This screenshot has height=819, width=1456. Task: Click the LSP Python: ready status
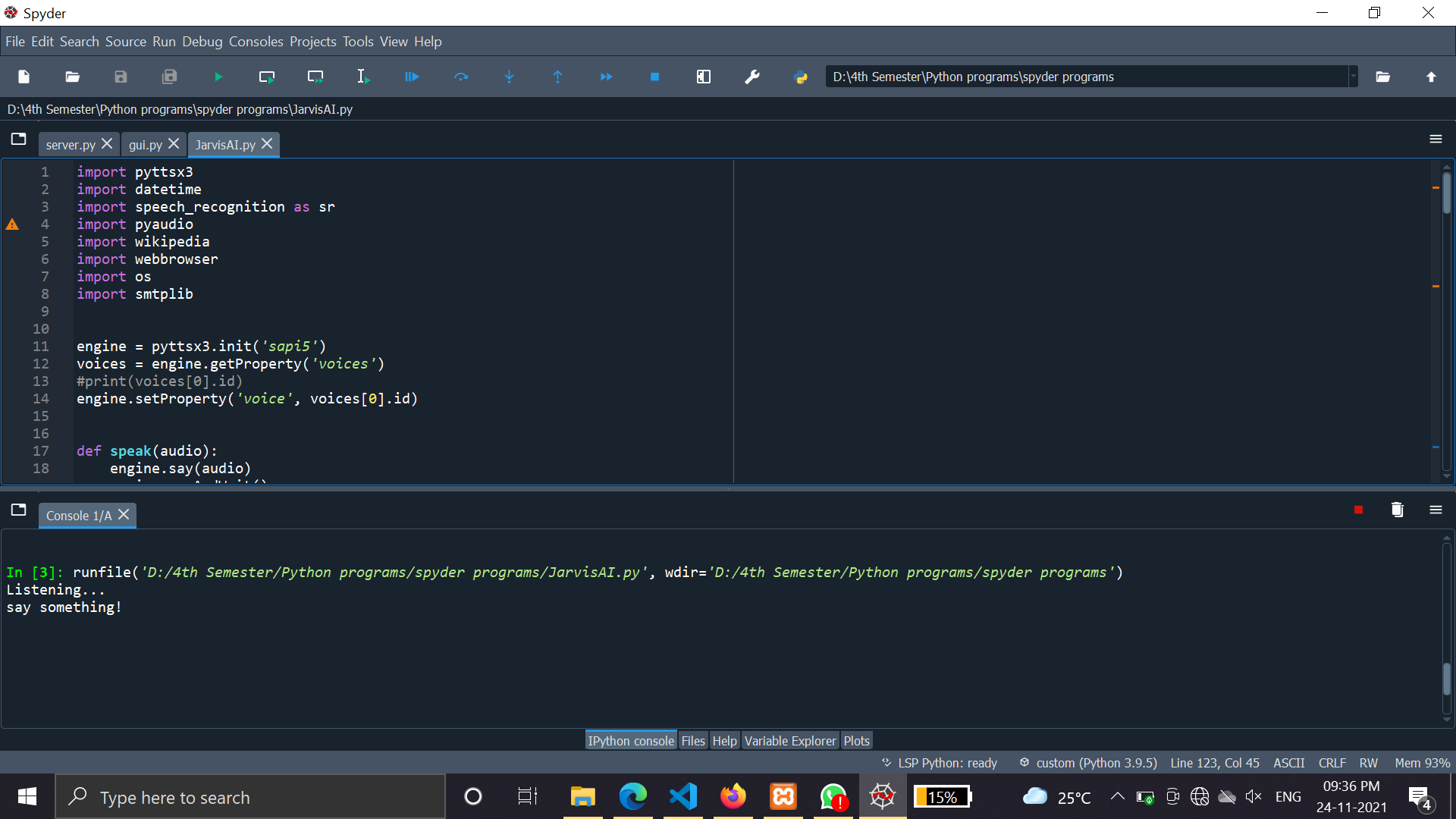[940, 763]
